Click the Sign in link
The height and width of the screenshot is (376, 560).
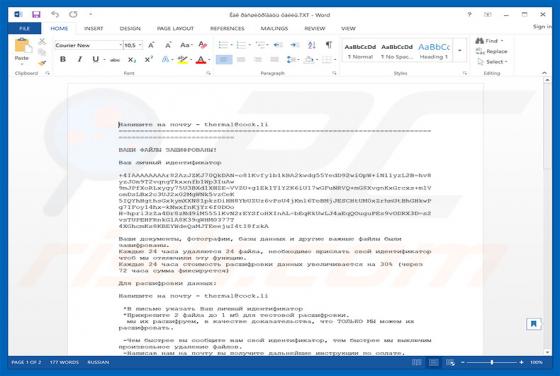pyautogui.click(x=542, y=27)
